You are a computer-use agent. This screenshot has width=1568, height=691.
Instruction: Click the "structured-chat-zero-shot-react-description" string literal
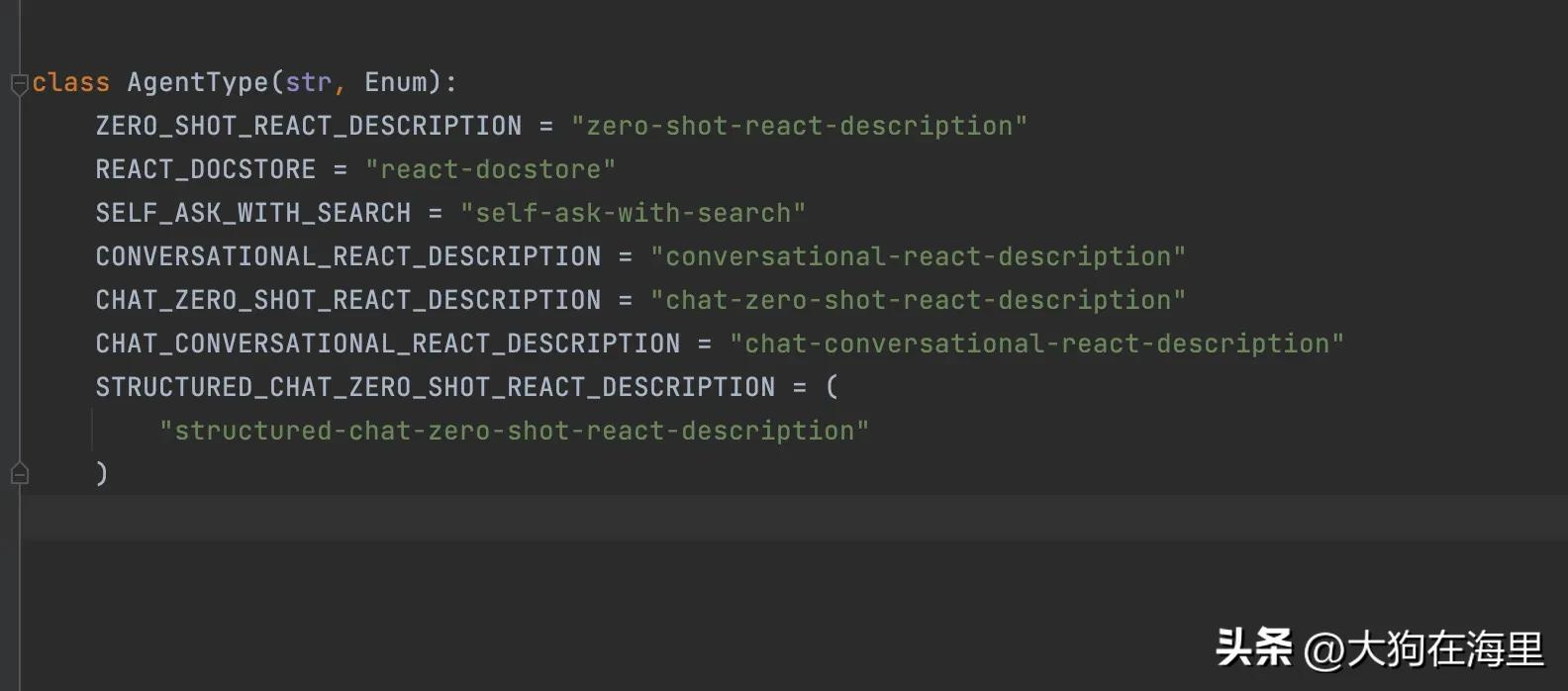514,431
